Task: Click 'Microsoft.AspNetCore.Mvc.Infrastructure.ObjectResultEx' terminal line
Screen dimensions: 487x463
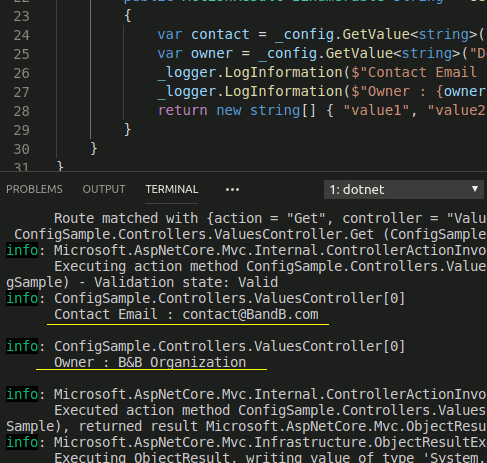Action: point(270,442)
